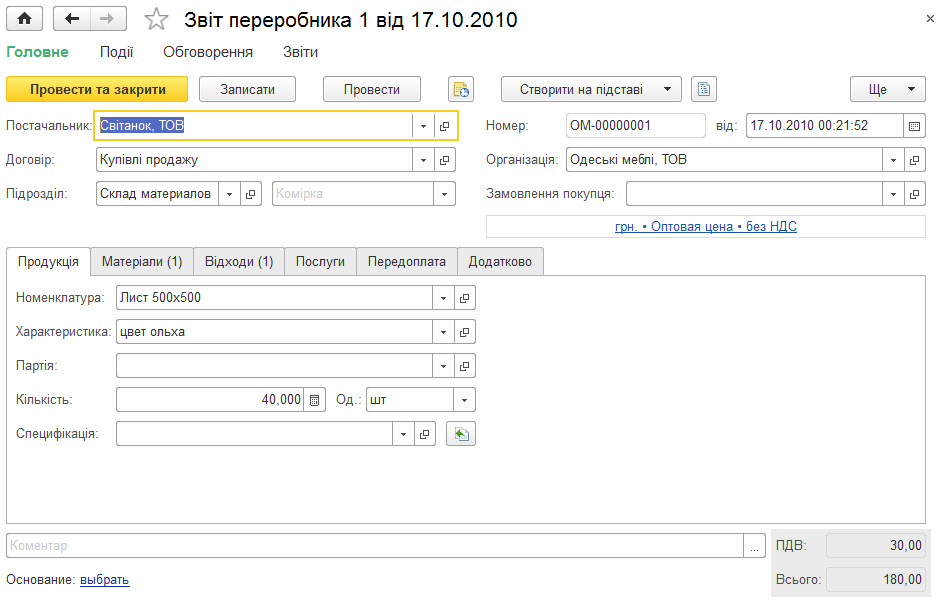Image resolution: width=939 pixels, height=604 pixels.
Task: Click the Записати button
Action: pyautogui.click(x=247, y=89)
